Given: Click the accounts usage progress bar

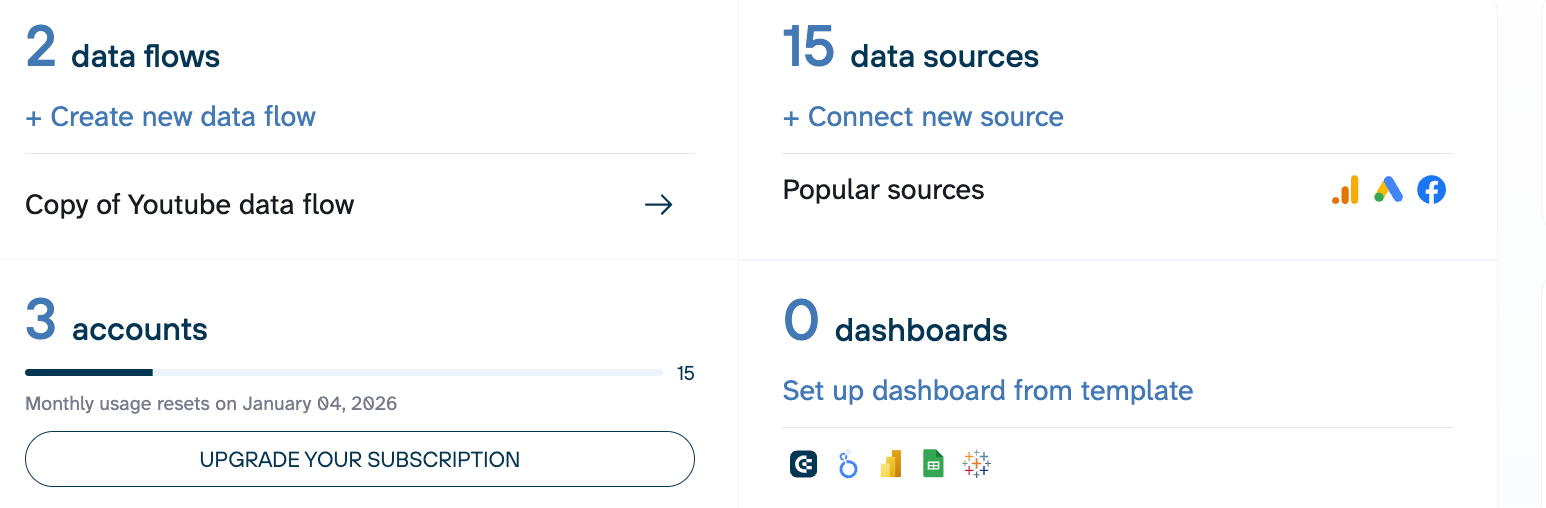Looking at the screenshot, I should [343, 373].
